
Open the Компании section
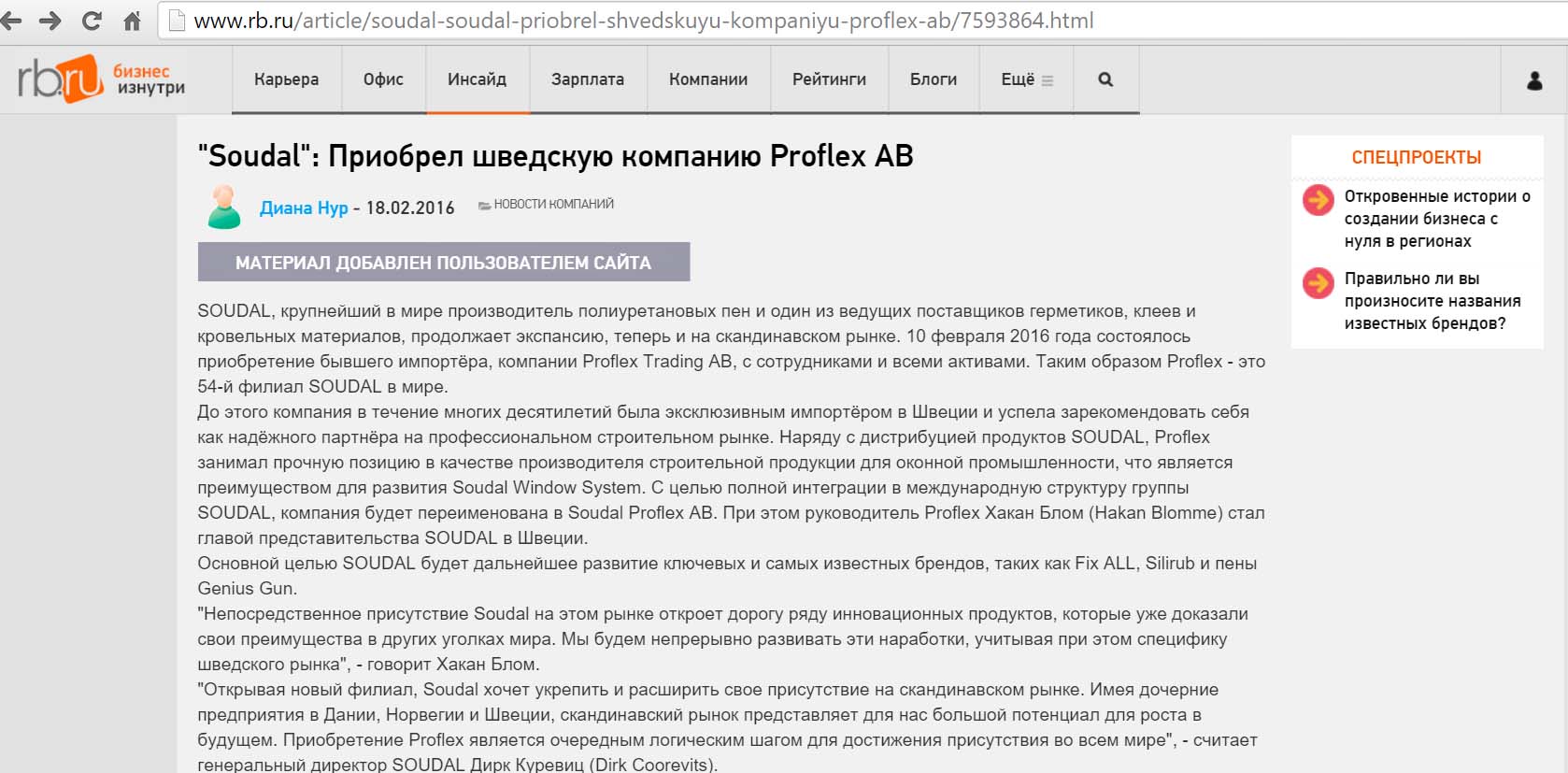pos(708,79)
